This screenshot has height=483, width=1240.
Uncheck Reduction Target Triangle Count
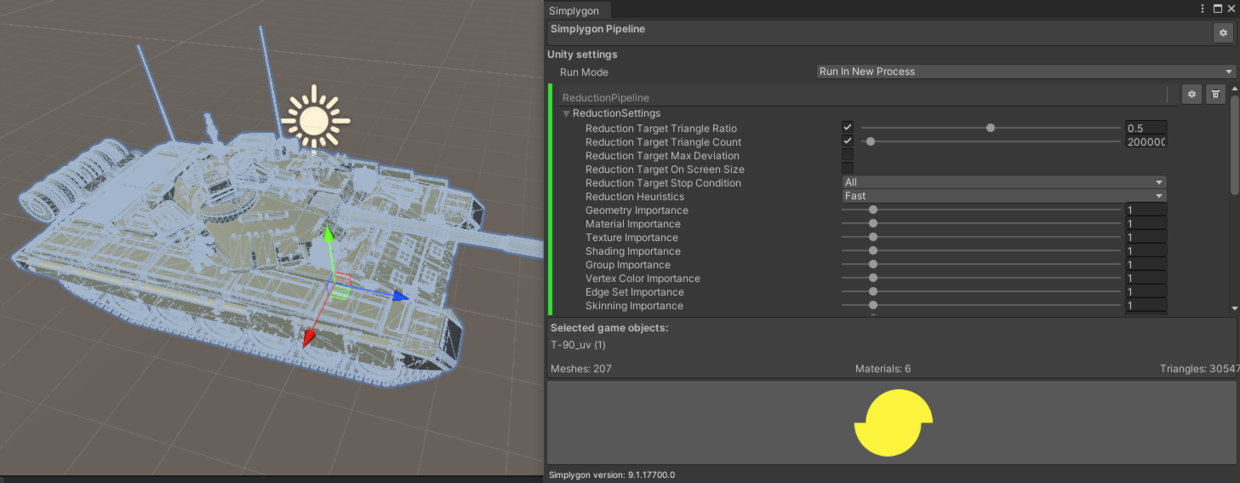click(847, 142)
